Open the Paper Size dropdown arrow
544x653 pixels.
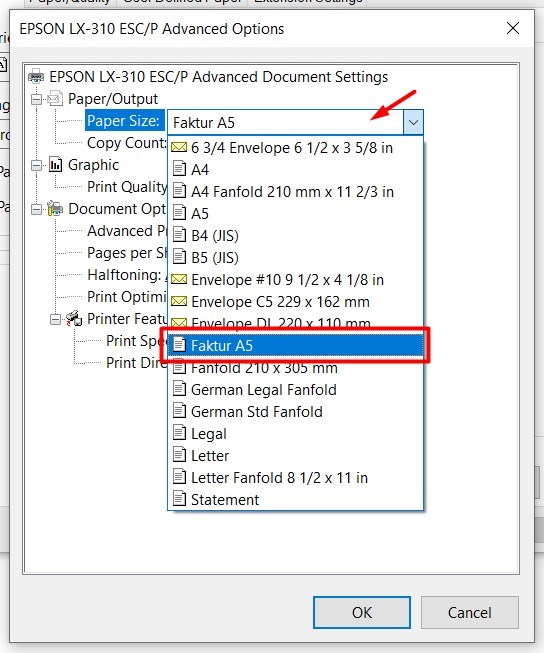(x=413, y=122)
